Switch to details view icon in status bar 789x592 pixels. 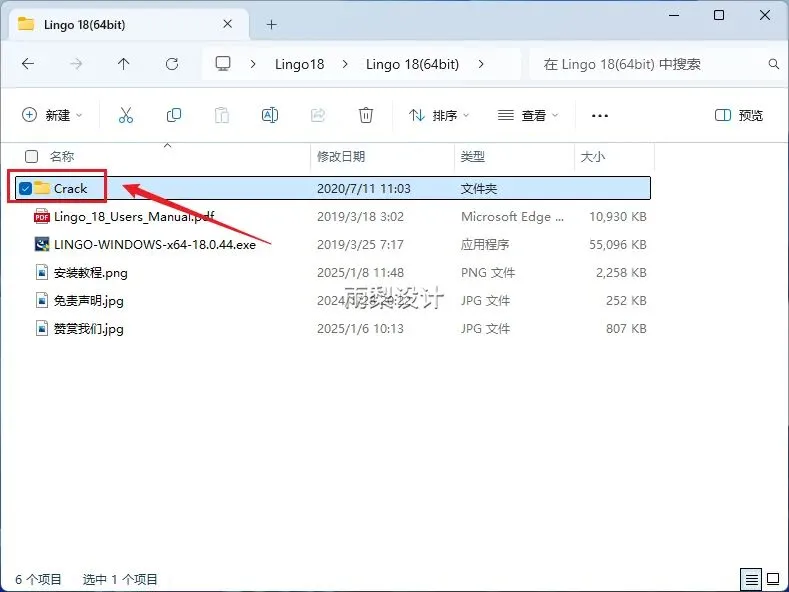tap(751, 579)
